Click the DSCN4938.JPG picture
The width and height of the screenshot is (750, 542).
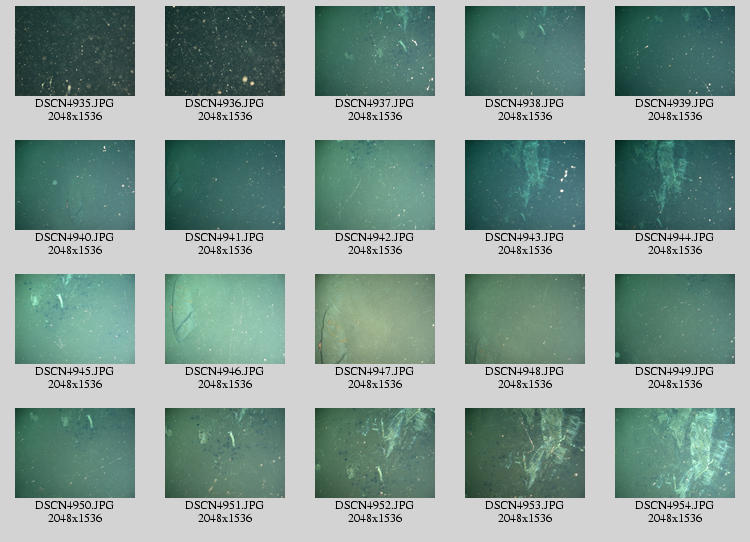click(x=525, y=51)
